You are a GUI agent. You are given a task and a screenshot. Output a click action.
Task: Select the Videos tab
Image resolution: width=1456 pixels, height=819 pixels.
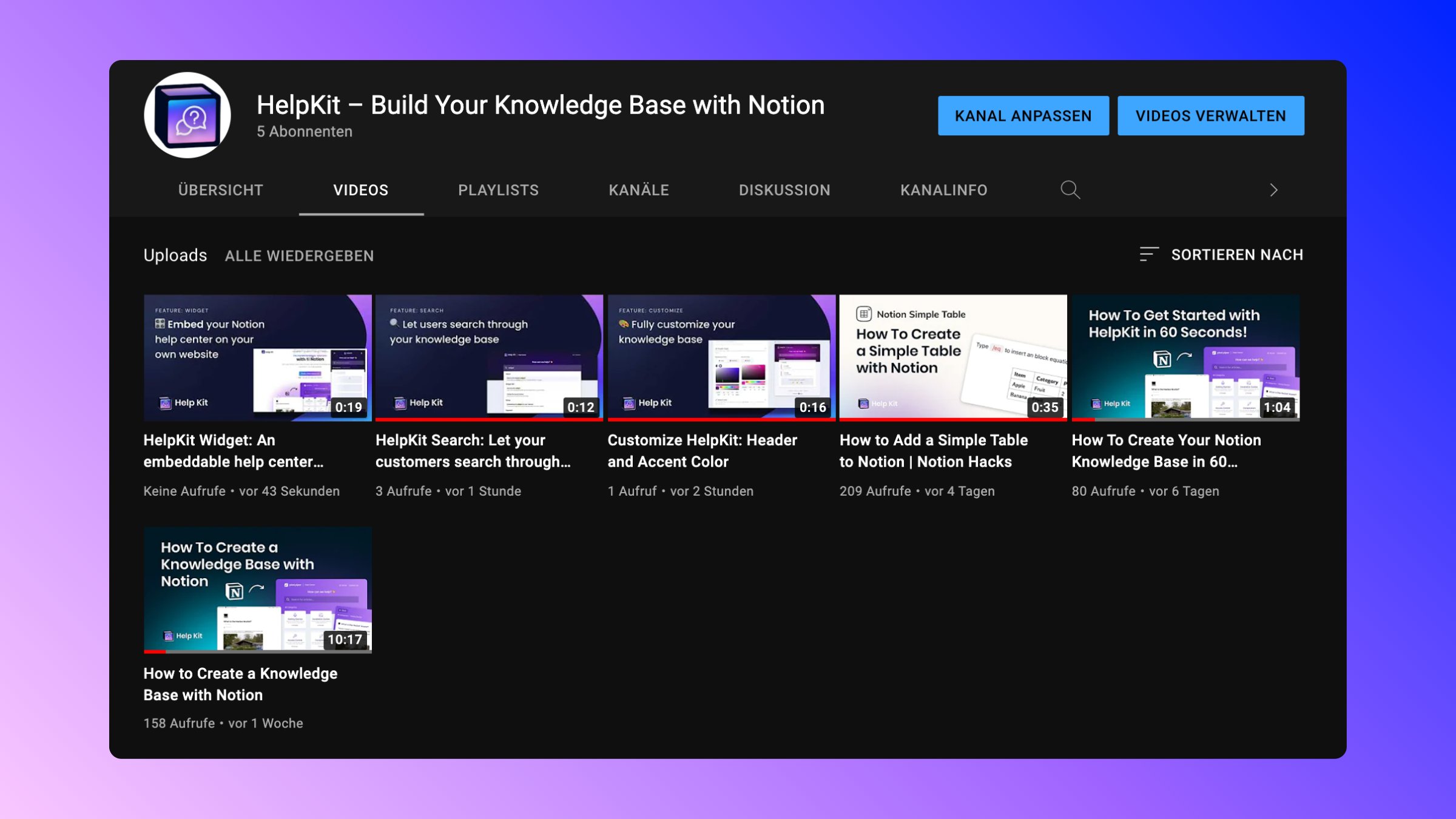361,190
